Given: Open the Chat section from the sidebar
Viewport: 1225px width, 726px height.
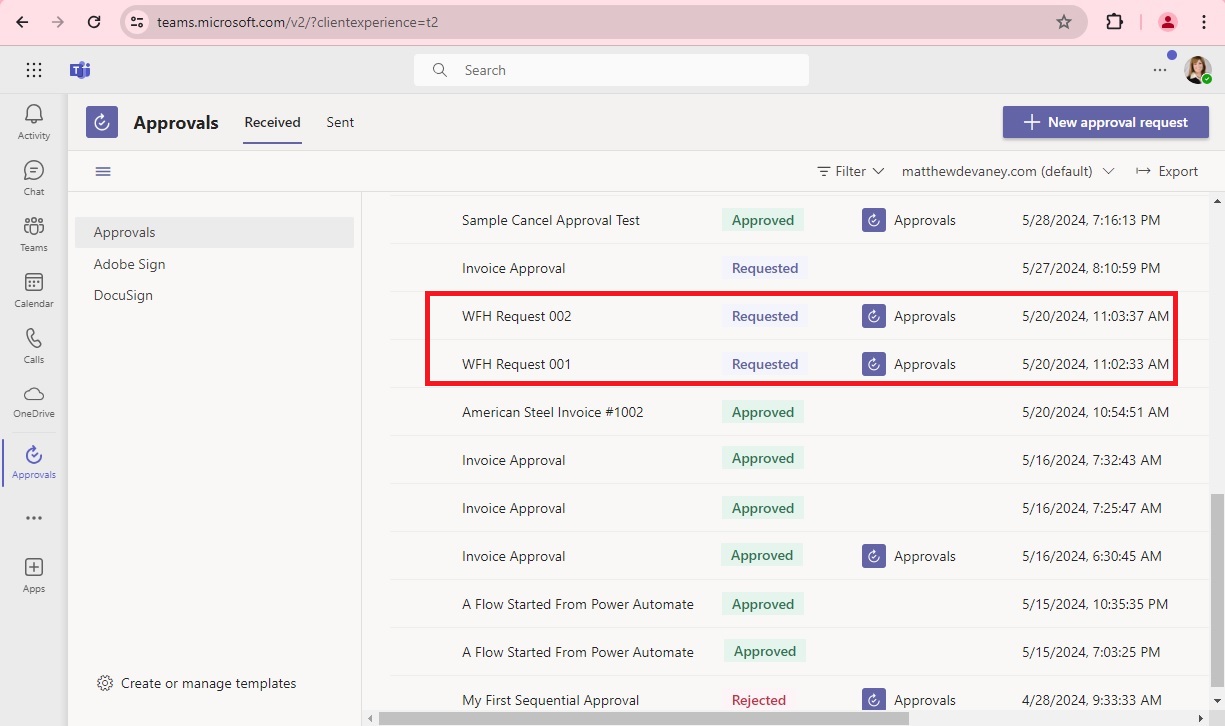Looking at the screenshot, I should pyautogui.click(x=33, y=176).
